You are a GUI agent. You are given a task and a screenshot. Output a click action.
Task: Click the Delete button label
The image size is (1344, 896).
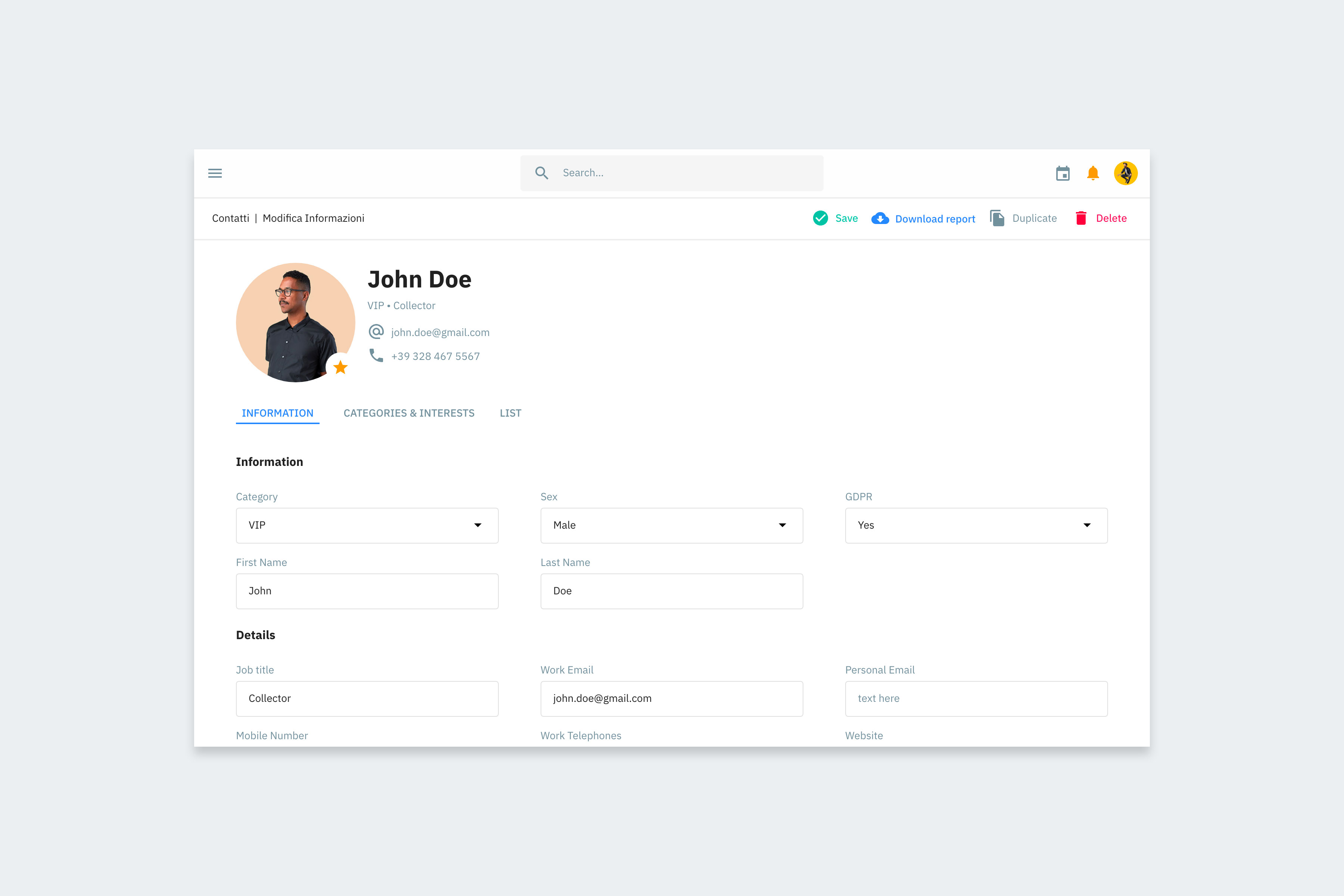[x=1111, y=218]
